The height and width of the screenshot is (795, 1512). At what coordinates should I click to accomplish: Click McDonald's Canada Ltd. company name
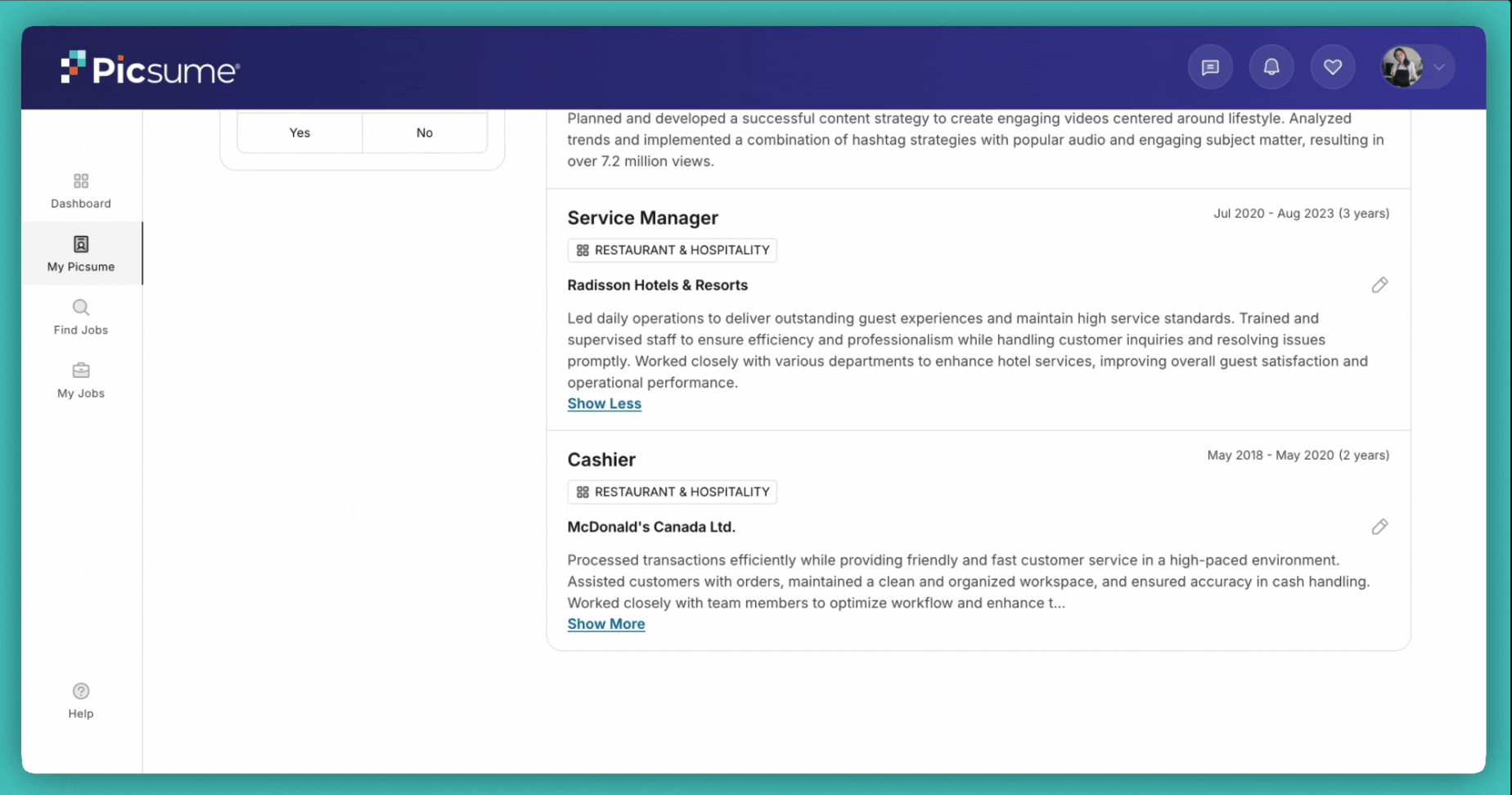[651, 527]
